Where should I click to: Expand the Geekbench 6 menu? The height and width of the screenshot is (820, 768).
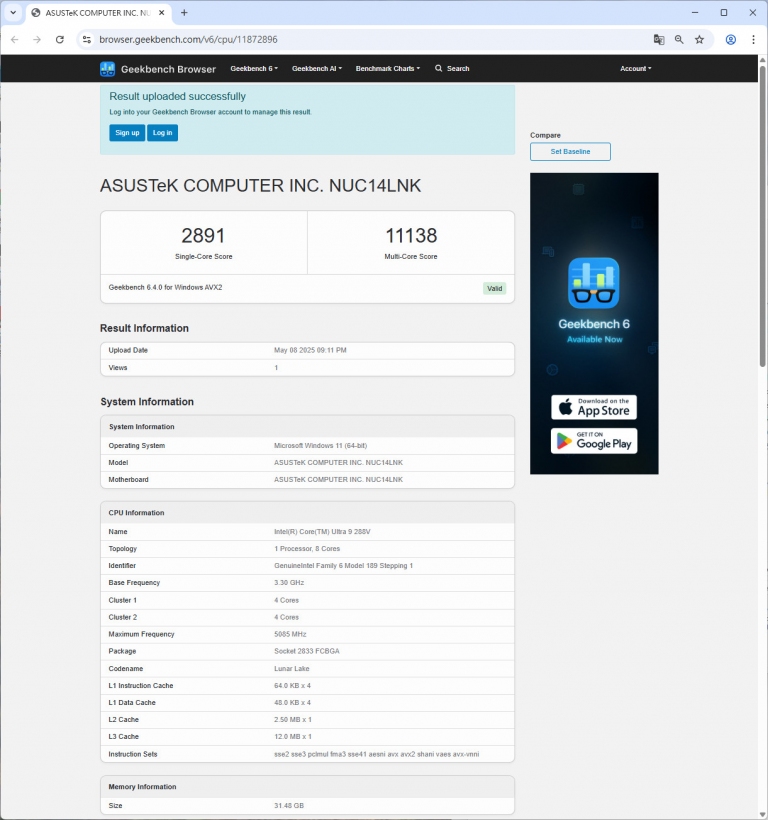pos(254,69)
